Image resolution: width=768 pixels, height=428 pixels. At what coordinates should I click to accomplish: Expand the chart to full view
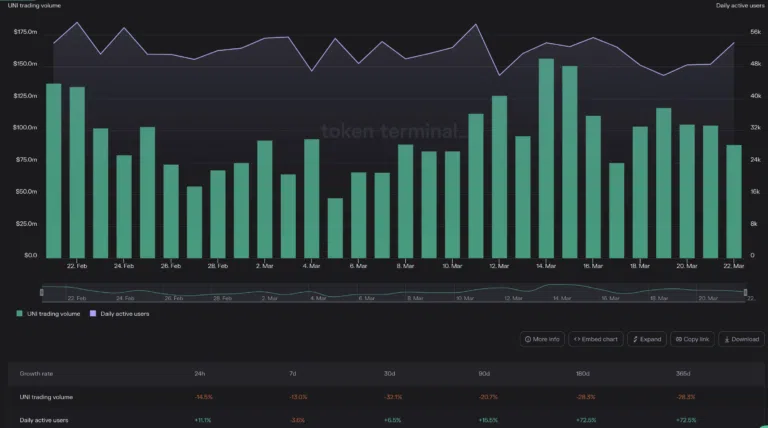pos(647,339)
